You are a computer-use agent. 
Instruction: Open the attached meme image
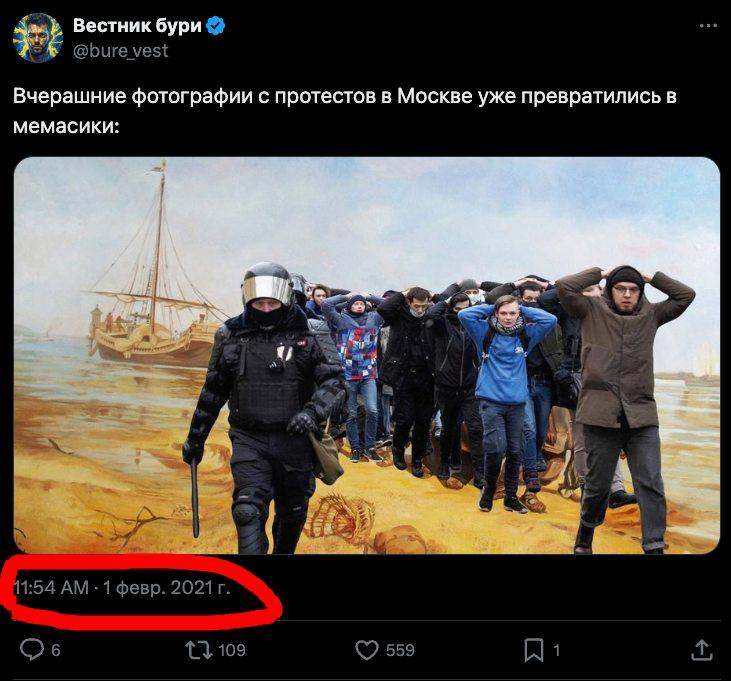click(367, 356)
